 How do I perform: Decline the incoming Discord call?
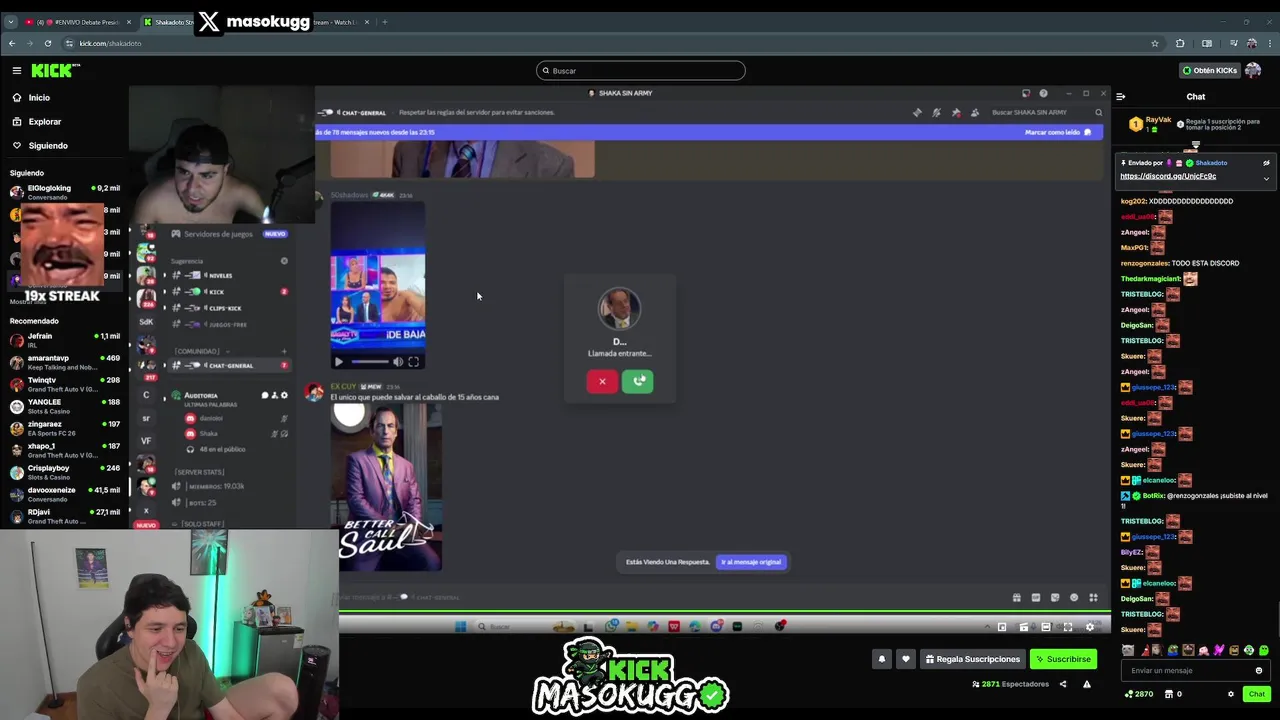click(x=602, y=381)
